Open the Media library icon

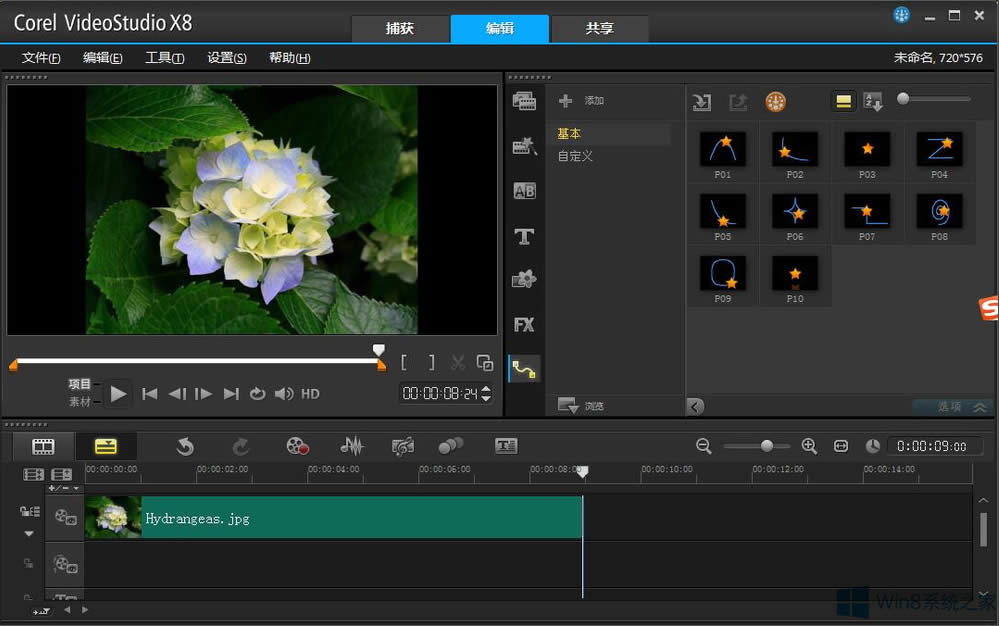pyautogui.click(x=524, y=101)
